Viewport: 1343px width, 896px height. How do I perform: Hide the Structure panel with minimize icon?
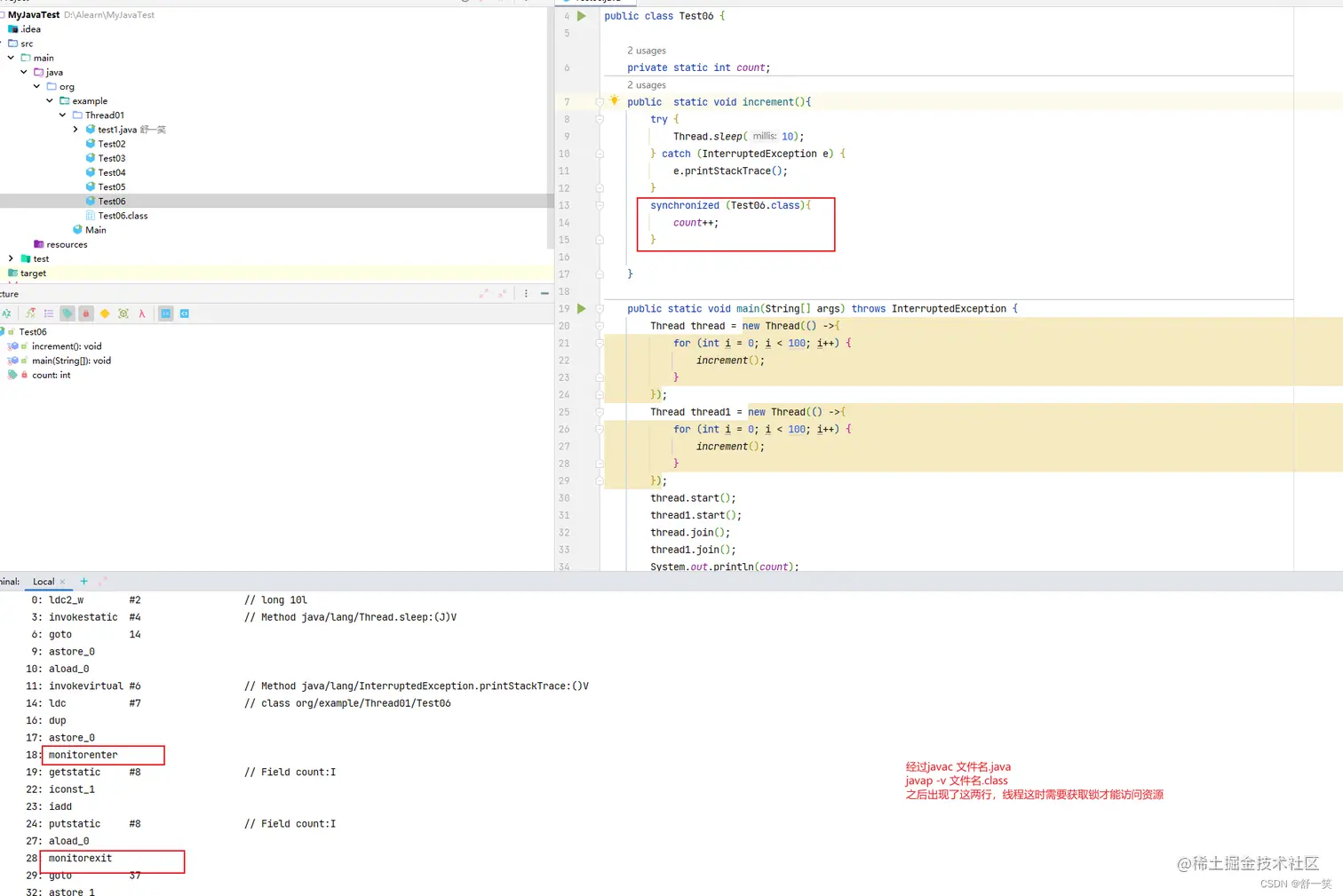tap(544, 293)
